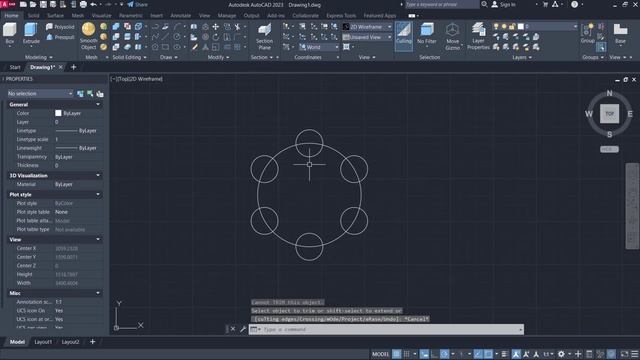
Task: Click Quick Select icon in Properties panel
Action: [x=100, y=94]
